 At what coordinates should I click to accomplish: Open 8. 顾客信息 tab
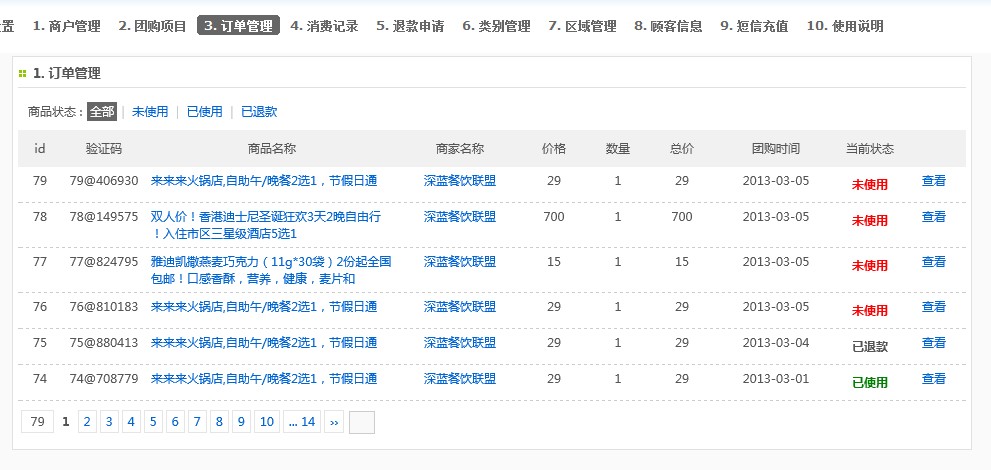[668, 26]
